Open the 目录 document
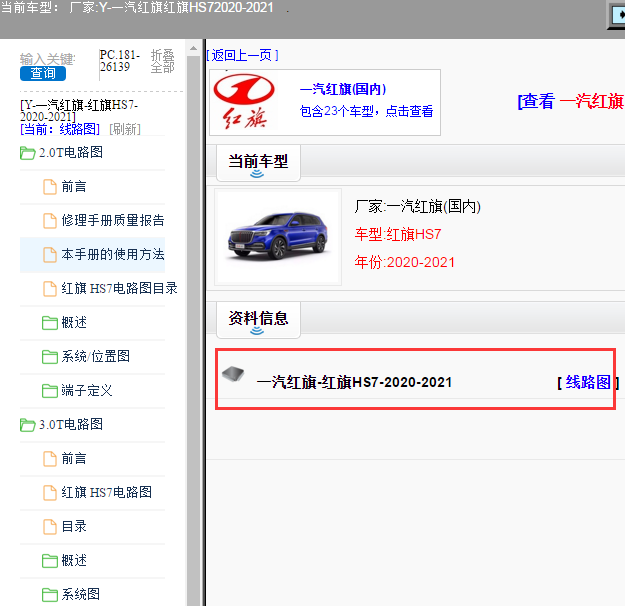 point(74,526)
